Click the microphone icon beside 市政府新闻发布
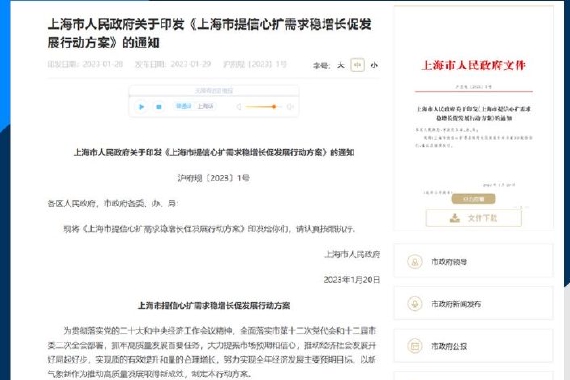The width and height of the screenshot is (570, 380). (415, 304)
